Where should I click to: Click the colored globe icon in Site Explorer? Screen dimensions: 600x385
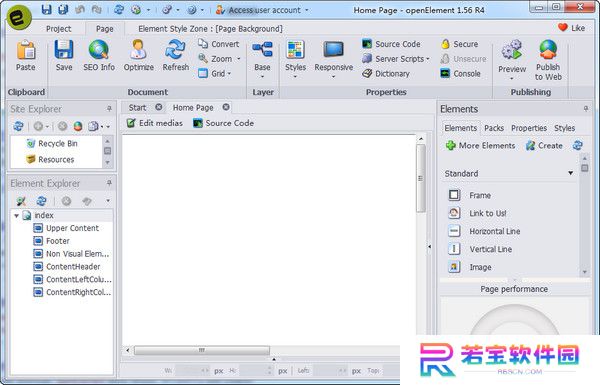click(x=78, y=126)
